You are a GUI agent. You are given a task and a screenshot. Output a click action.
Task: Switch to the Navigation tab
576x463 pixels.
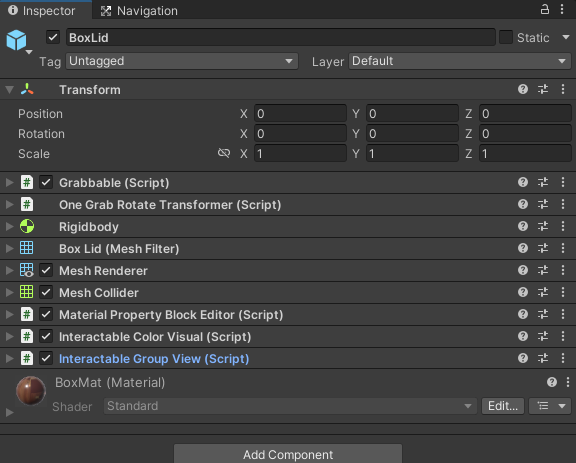pyautogui.click(x=139, y=11)
